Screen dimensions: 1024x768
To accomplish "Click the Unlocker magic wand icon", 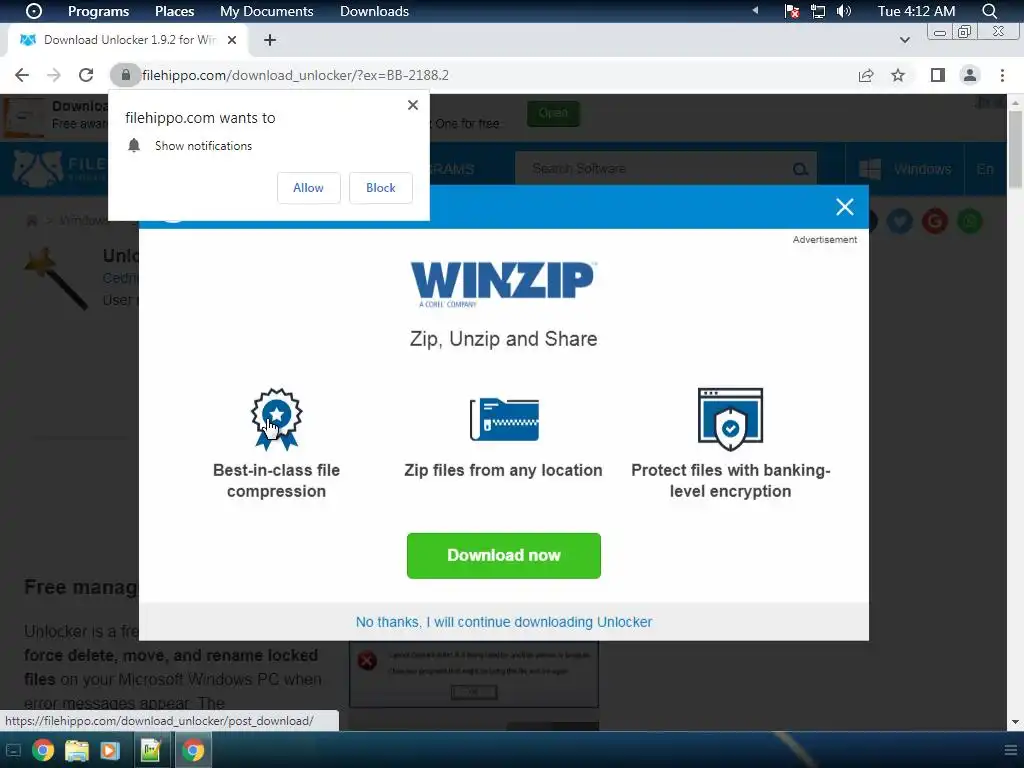I will point(56,278).
